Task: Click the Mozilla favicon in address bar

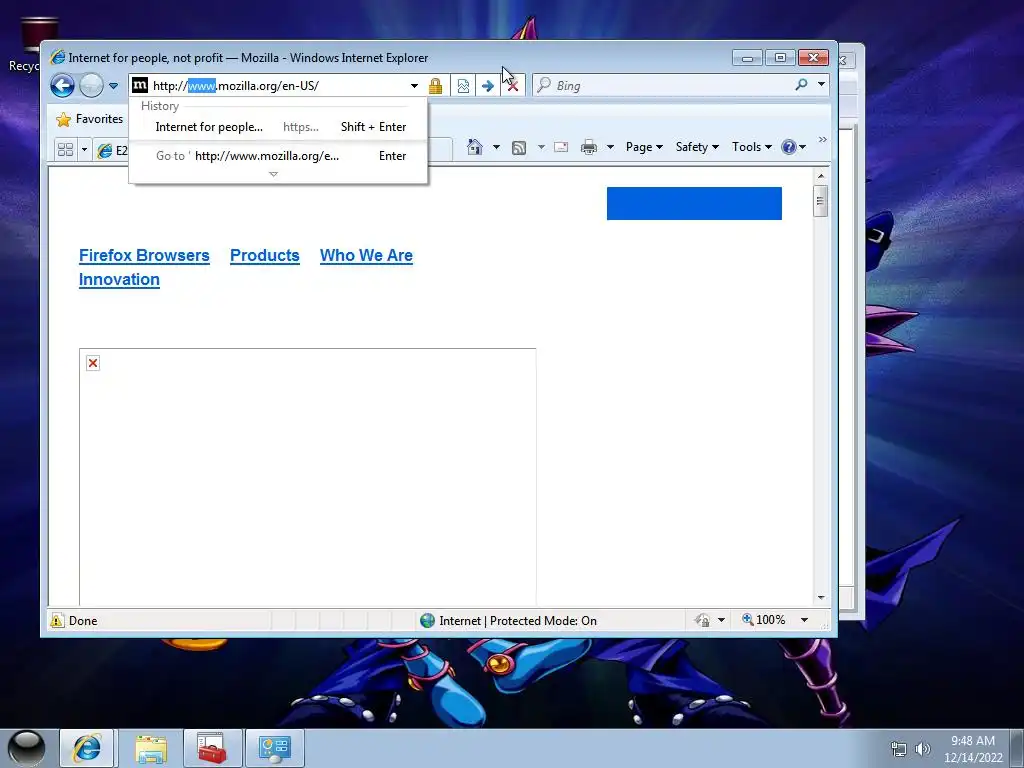Action: pos(140,85)
